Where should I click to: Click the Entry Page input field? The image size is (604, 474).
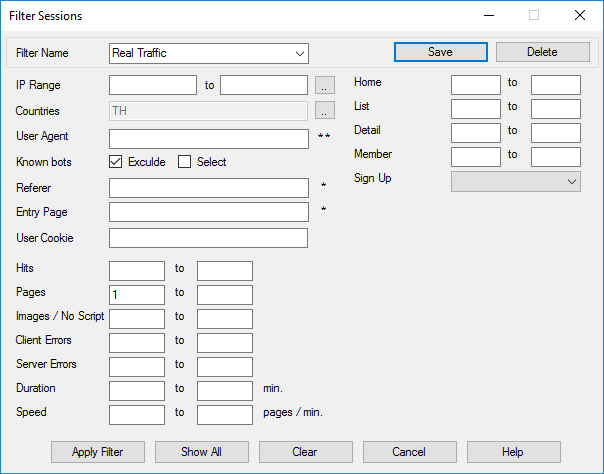pos(209,212)
